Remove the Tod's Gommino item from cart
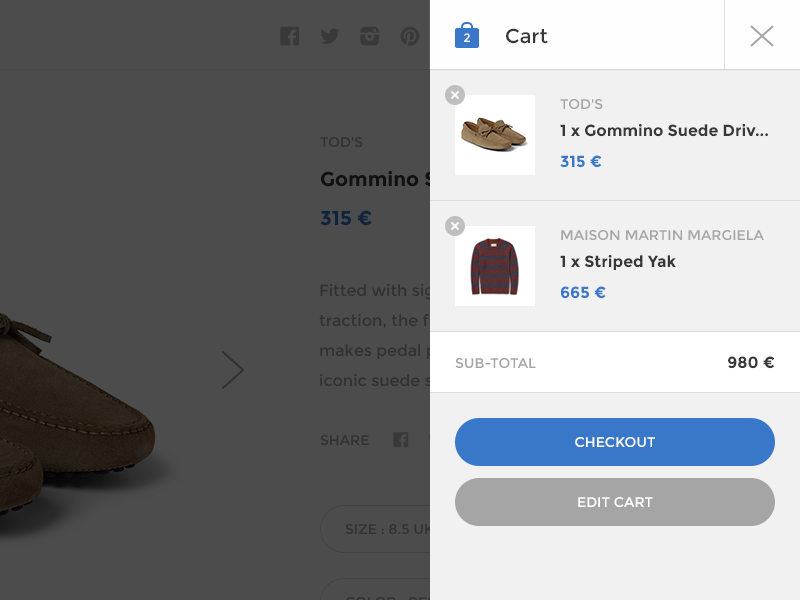 click(x=455, y=95)
